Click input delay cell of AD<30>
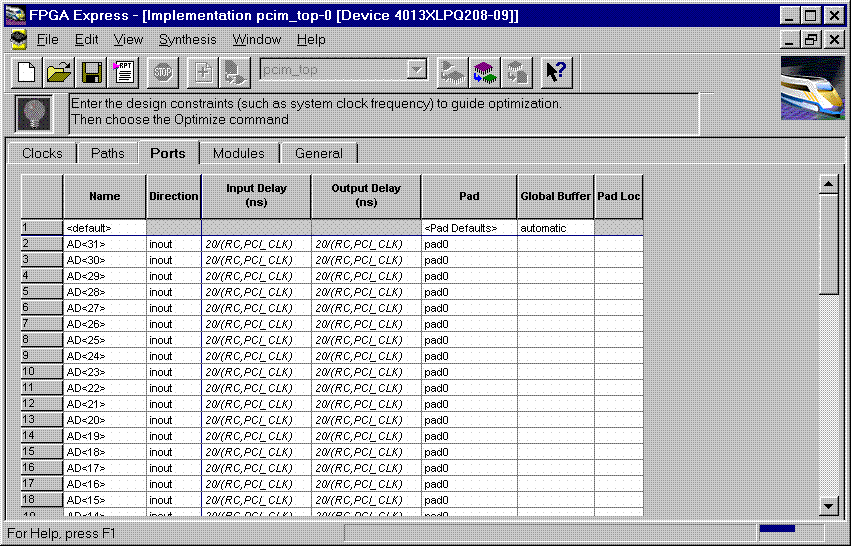Screen dimensions: 851x546 pyautogui.click(x=256, y=260)
